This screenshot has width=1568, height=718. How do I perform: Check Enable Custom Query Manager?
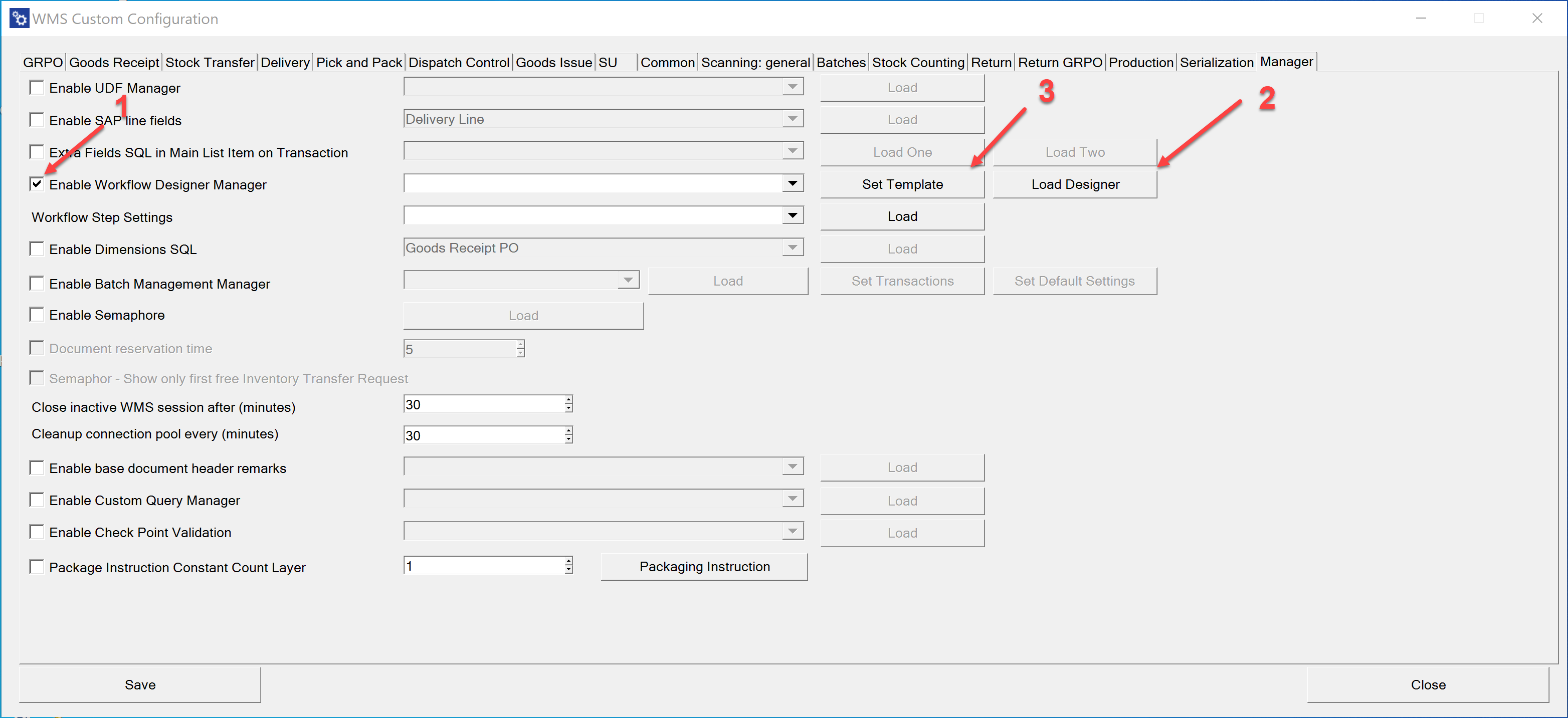(37, 500)
